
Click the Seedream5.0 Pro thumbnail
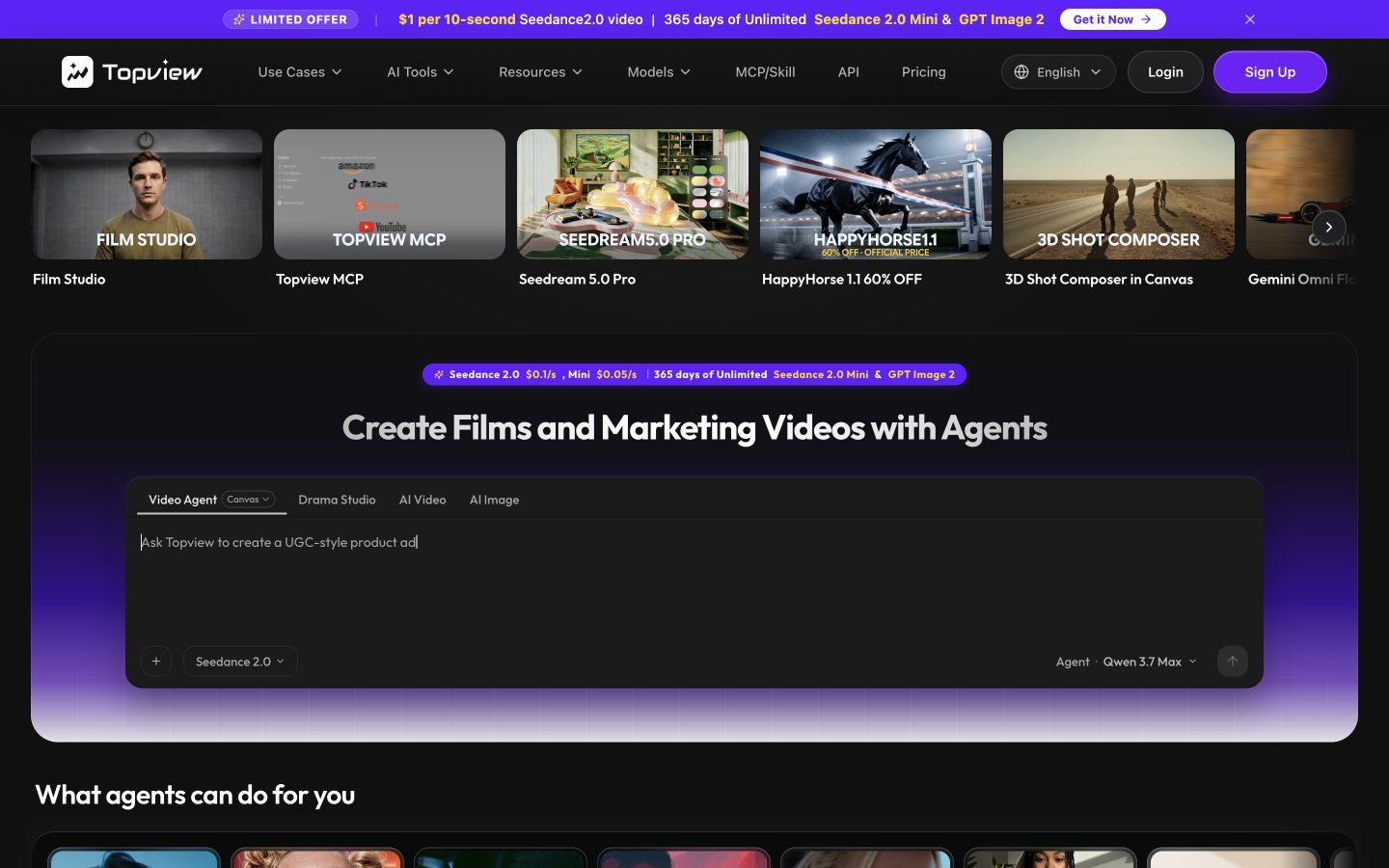pyautogui.click(x=633, y=194)
